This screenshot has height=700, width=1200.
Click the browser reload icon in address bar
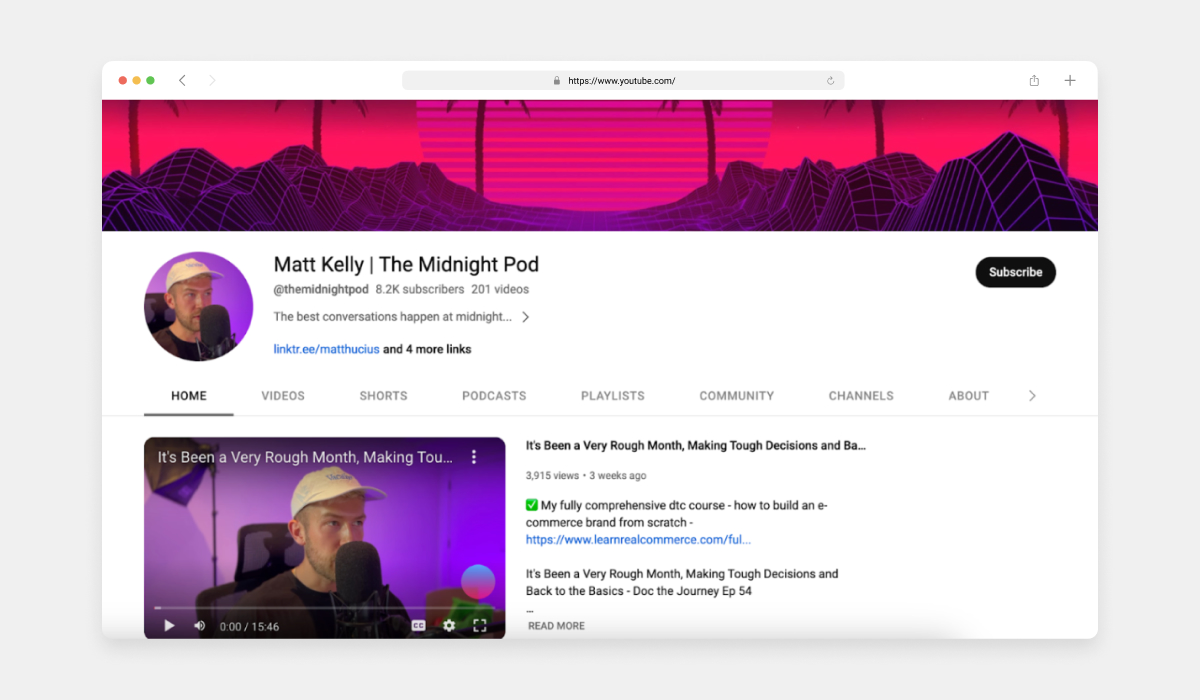coord(830,80)
